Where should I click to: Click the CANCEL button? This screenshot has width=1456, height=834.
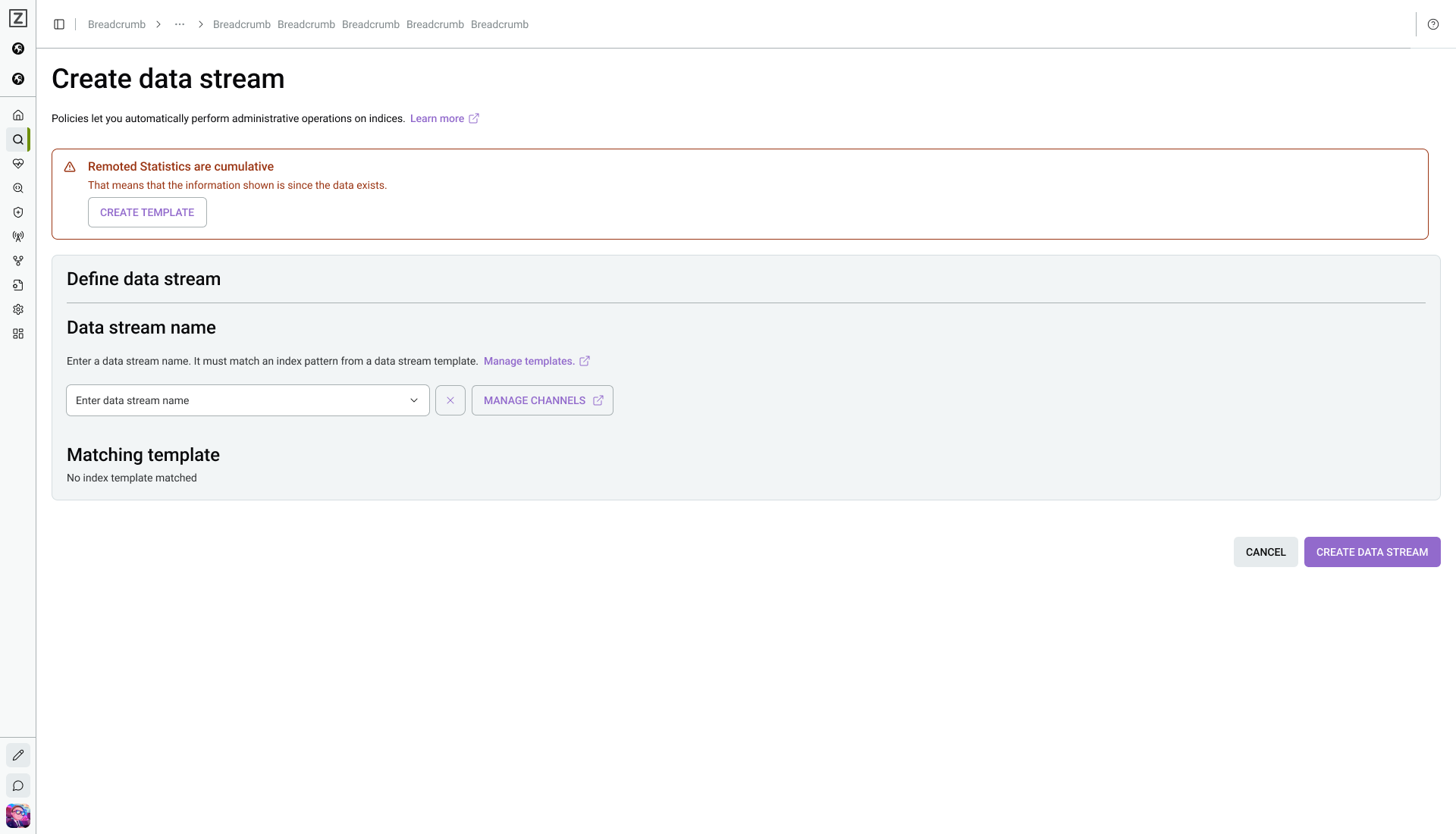pos(1266,552)
